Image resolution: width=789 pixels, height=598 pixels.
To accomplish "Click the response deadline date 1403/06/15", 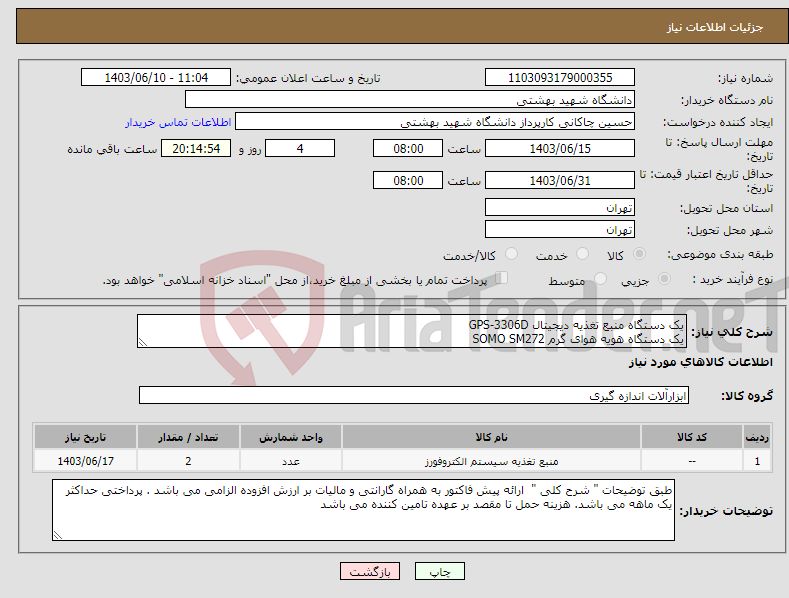I will click(x=560, y=148).
